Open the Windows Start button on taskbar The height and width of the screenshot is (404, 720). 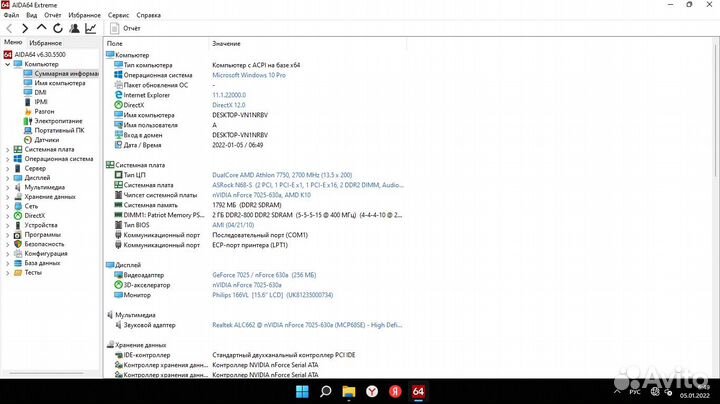pyautogui.click(x=302, y=392)
